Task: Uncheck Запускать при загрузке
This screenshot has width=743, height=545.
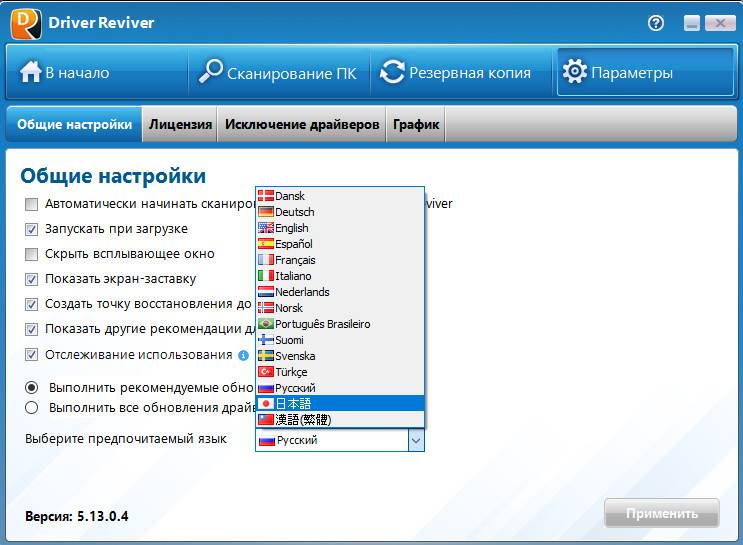Action: [31, 229]
